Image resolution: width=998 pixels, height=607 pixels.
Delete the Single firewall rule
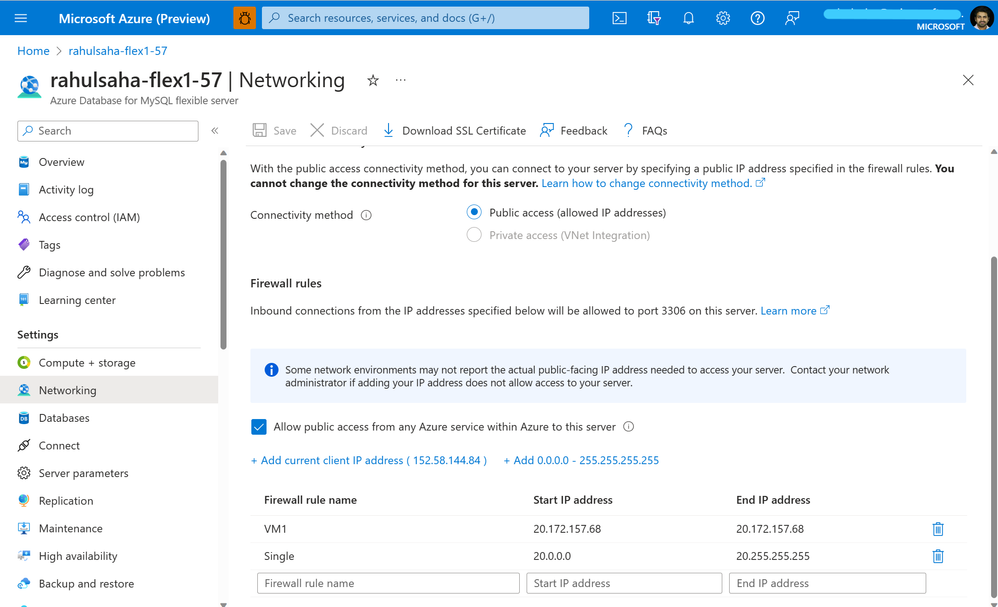pos(938,556)
